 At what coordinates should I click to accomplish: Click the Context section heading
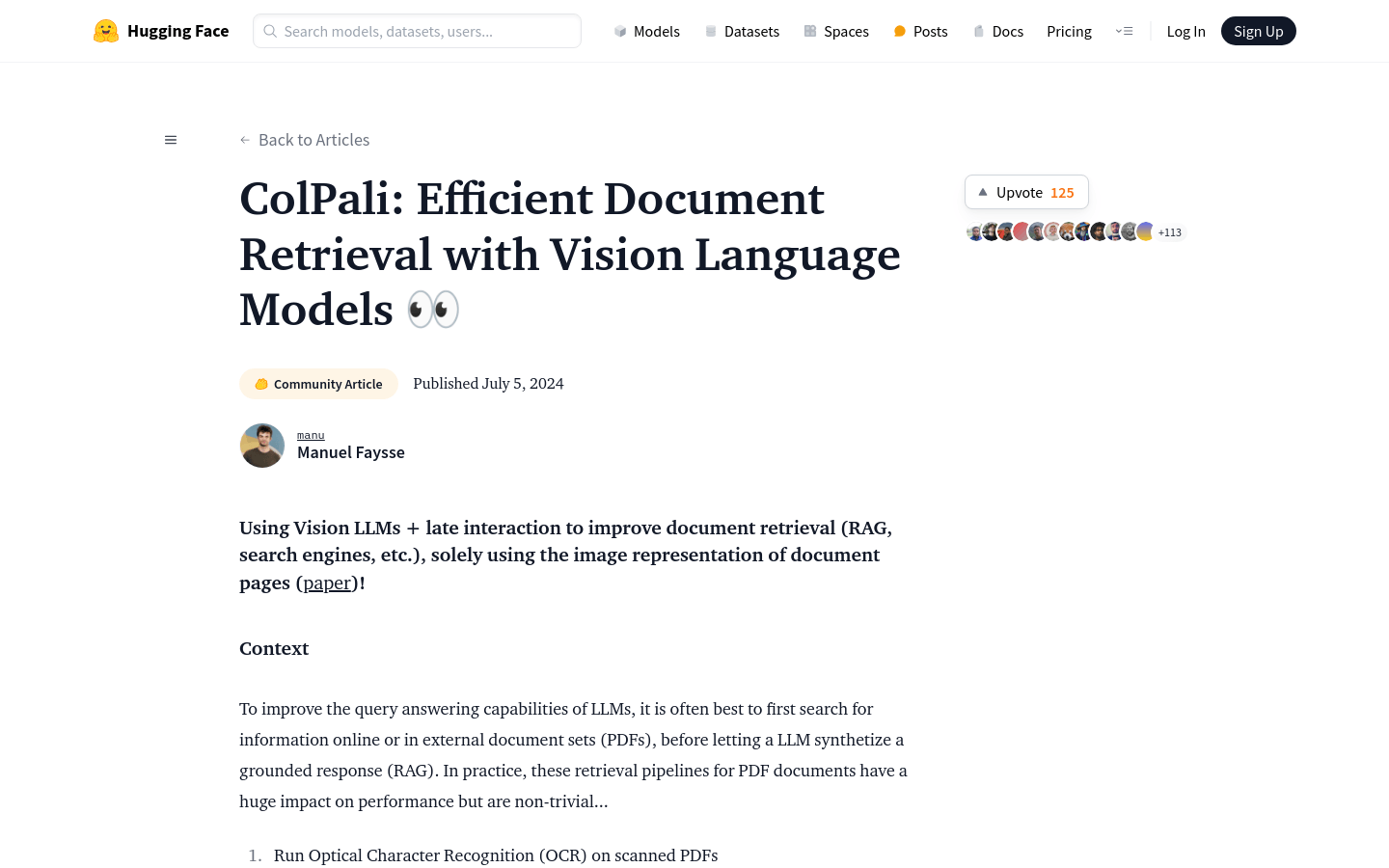[x=274, y=648]
